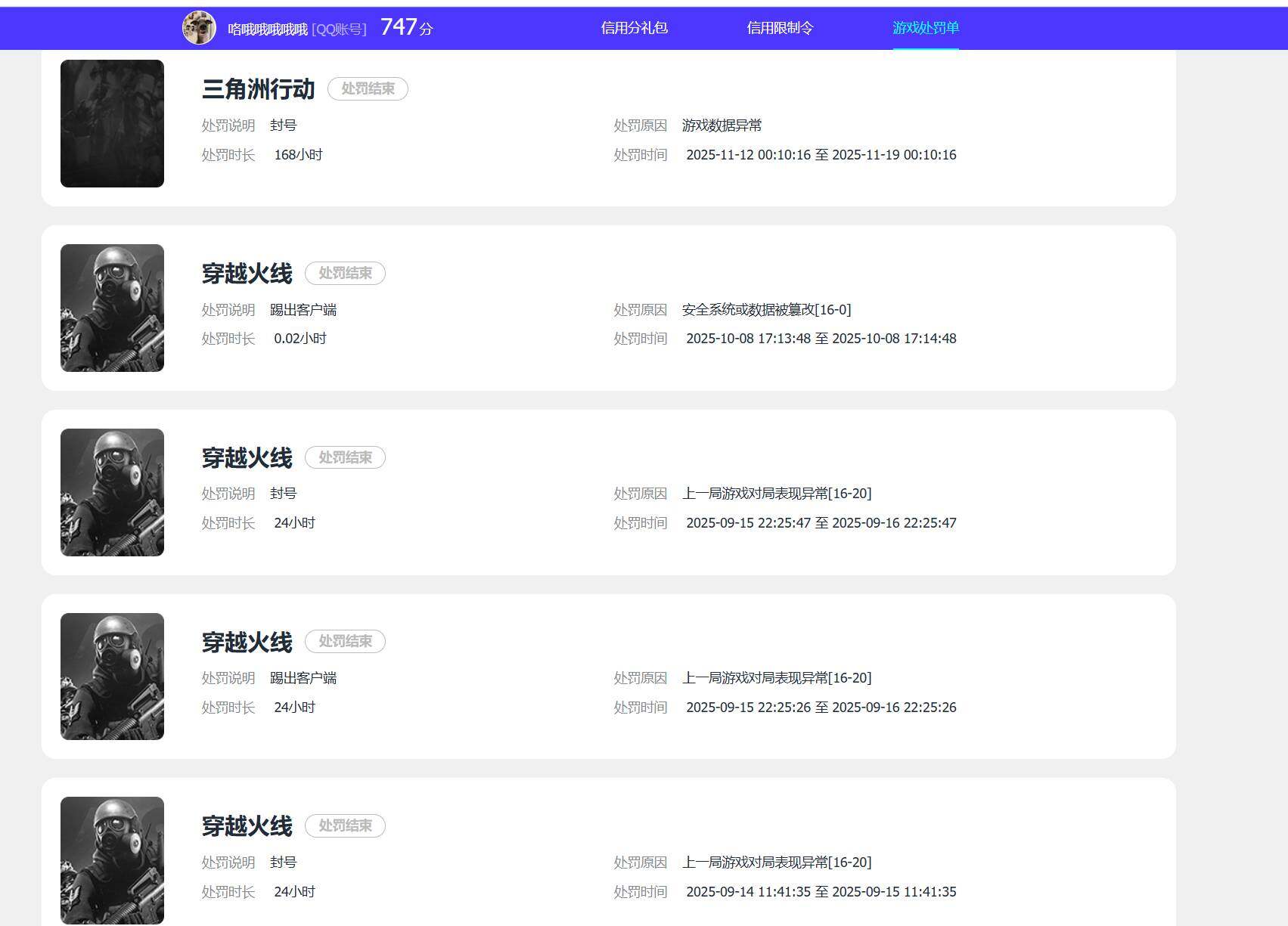Click the 168小时 penalty duration
The image size is (1288, 926).
[298, 155]
